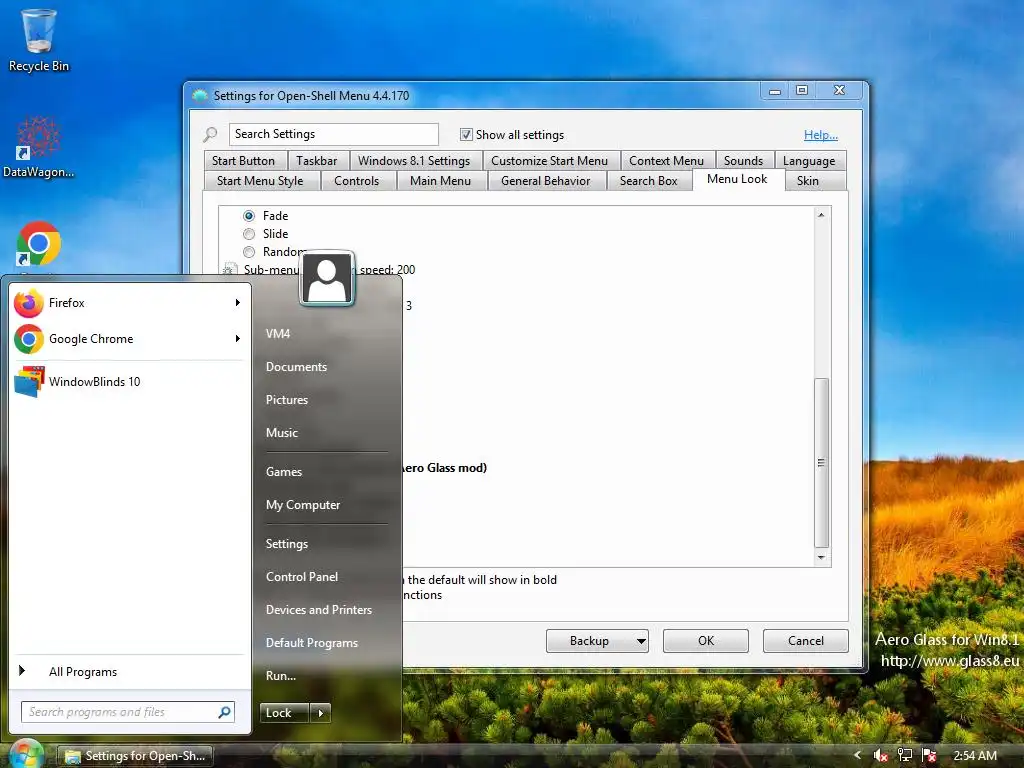Click the search magnifier icon in Settings window
The image size is (1024, 768).
(x=210, y=135)
